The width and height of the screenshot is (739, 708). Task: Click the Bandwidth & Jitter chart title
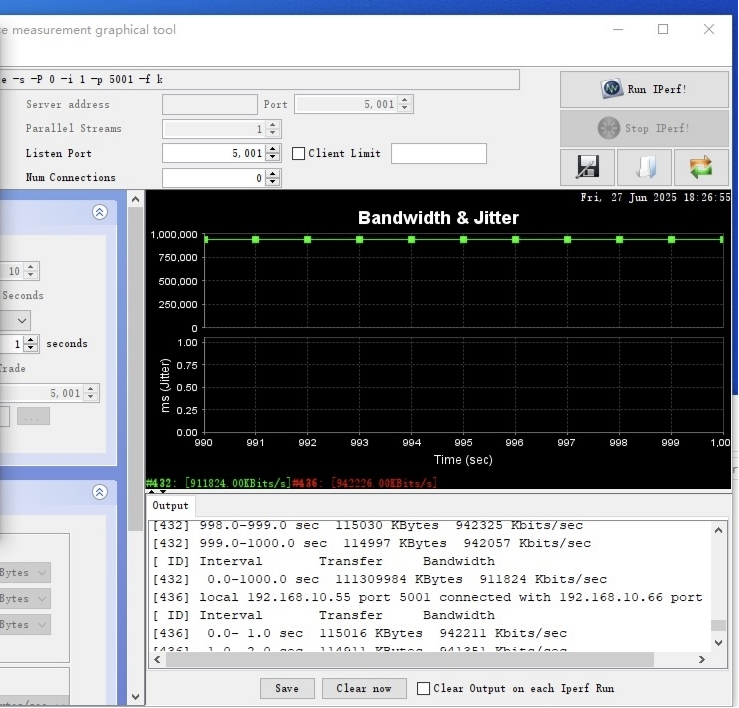pyautogui.click(x=438, y=218)
